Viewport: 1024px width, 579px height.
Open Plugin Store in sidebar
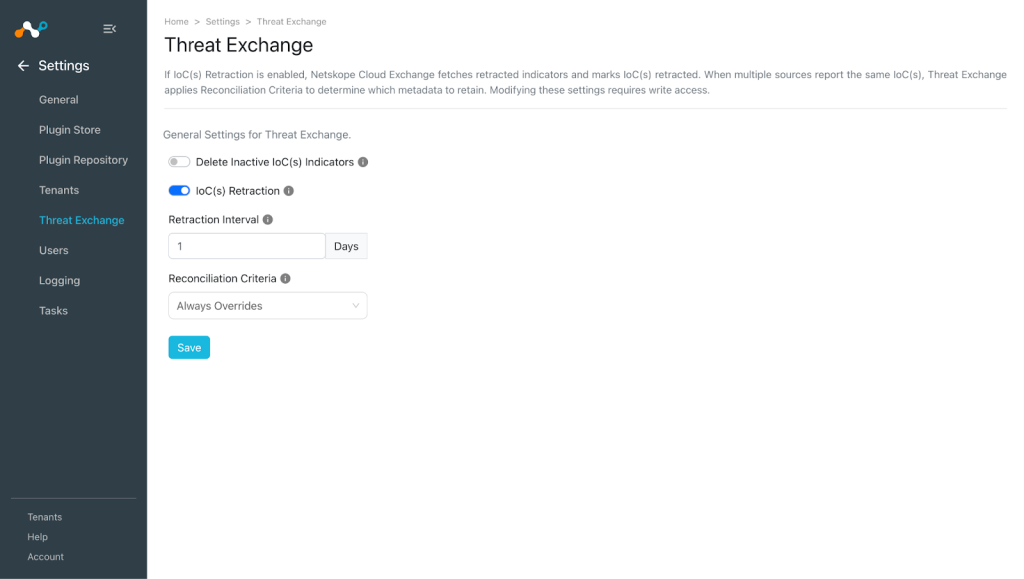click(70, 130)
